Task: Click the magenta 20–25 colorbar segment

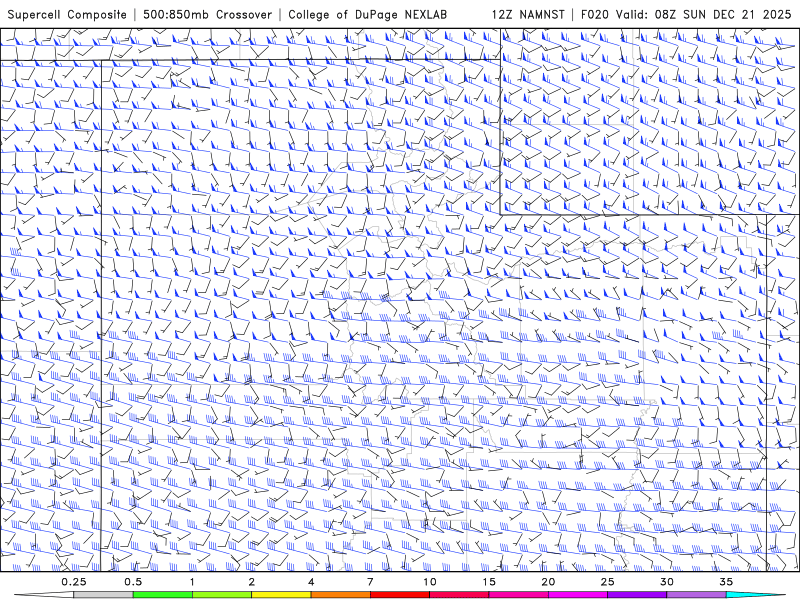Action: click(578, 595)
